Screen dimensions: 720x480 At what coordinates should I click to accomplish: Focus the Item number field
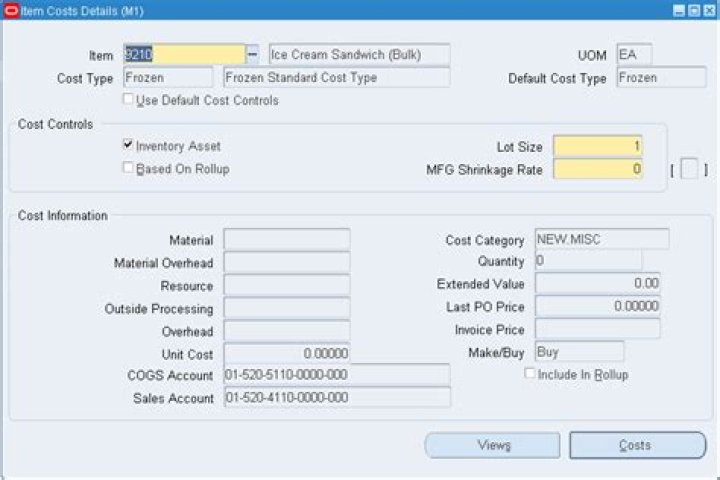(x=185, y=55)
